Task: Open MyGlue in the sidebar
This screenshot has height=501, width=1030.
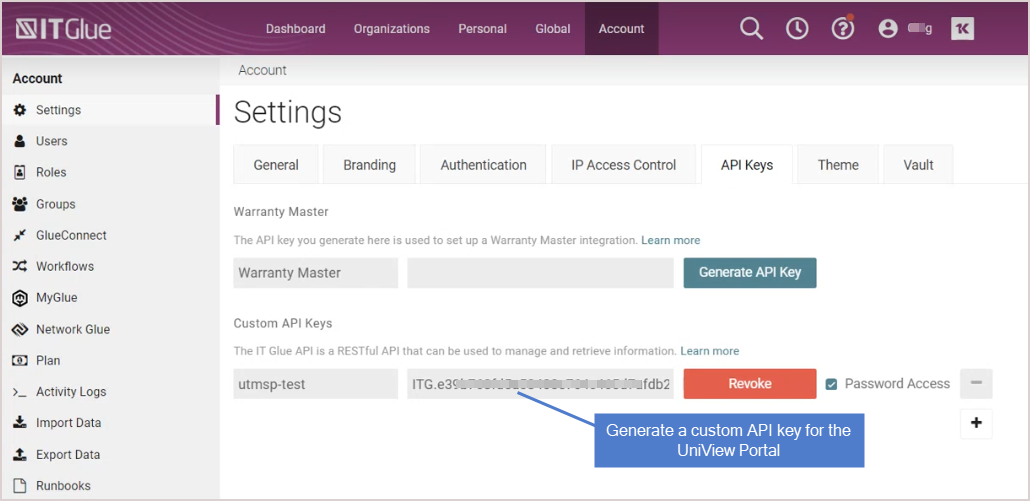Action: point(56,298)
